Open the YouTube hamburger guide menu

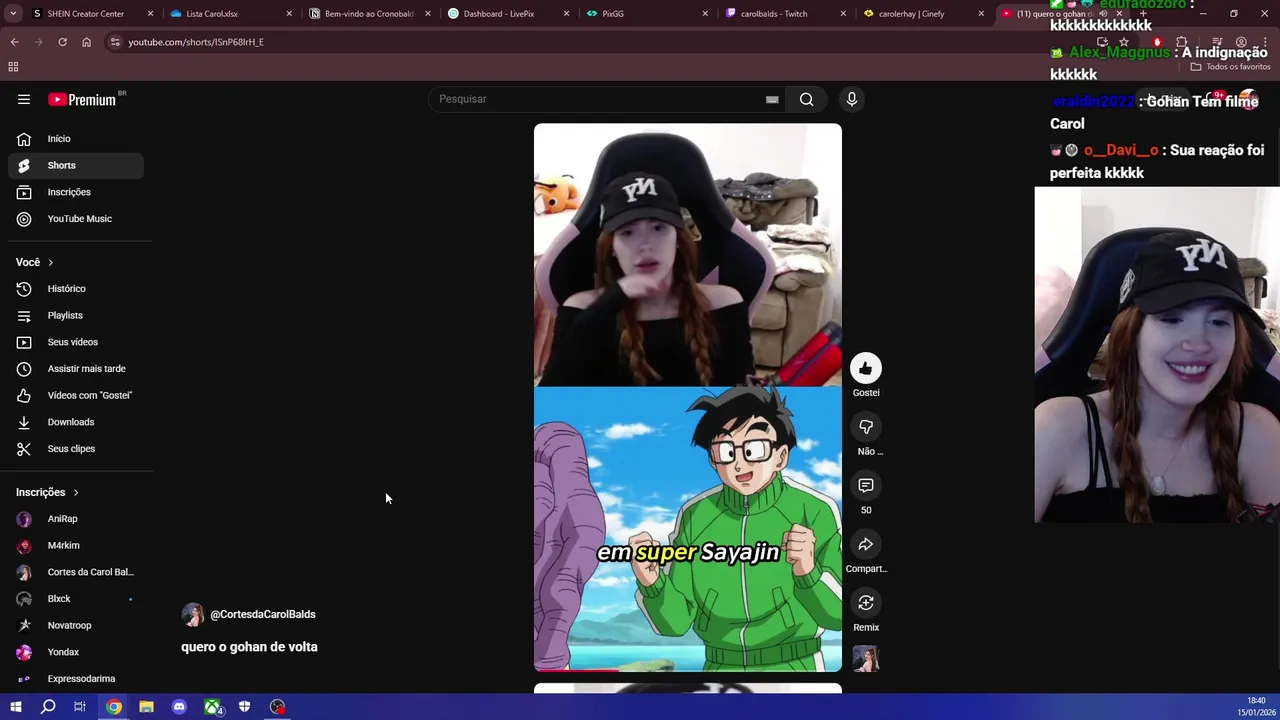pos(24,99)
